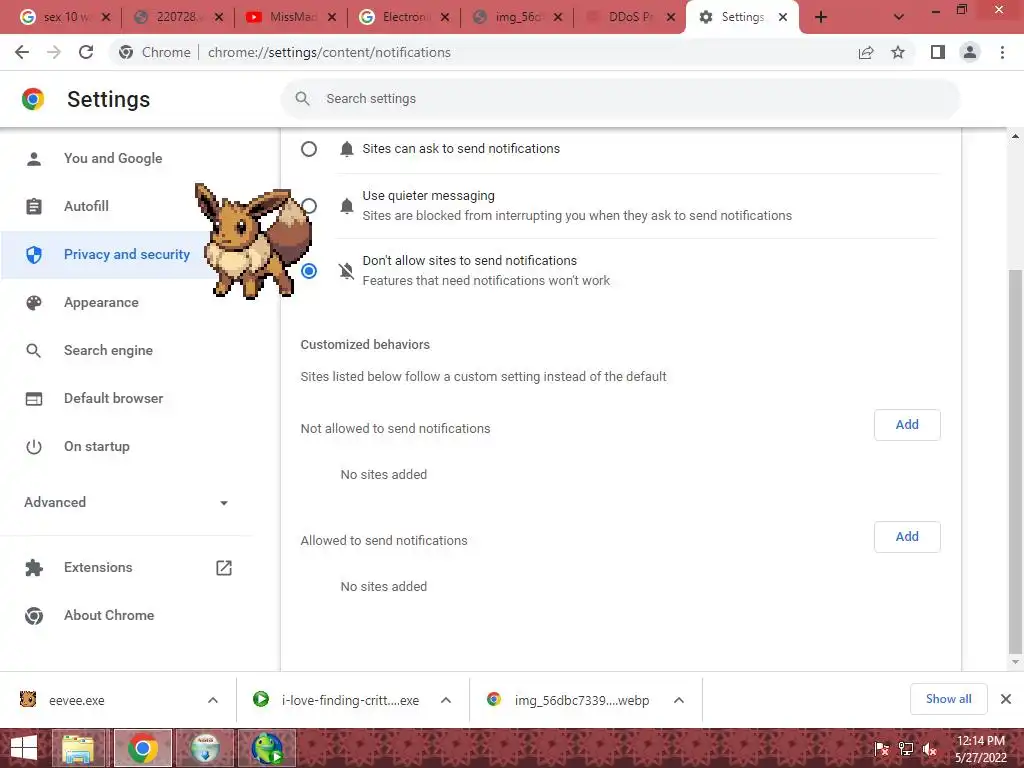Bookmark this page with star icon
The width and height of the screenshot is (1024, 768).
tap(898, 52)
